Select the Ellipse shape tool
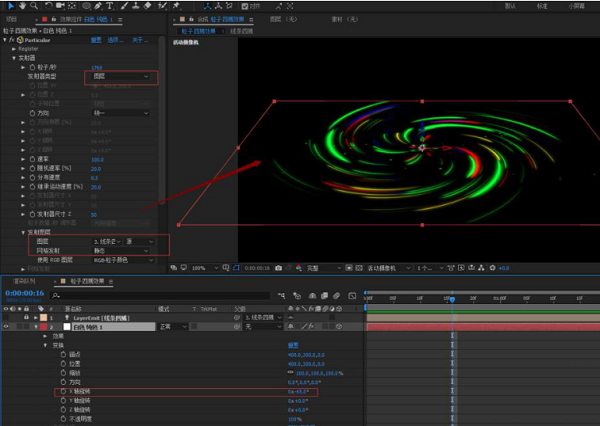 (x=87, y=6)
